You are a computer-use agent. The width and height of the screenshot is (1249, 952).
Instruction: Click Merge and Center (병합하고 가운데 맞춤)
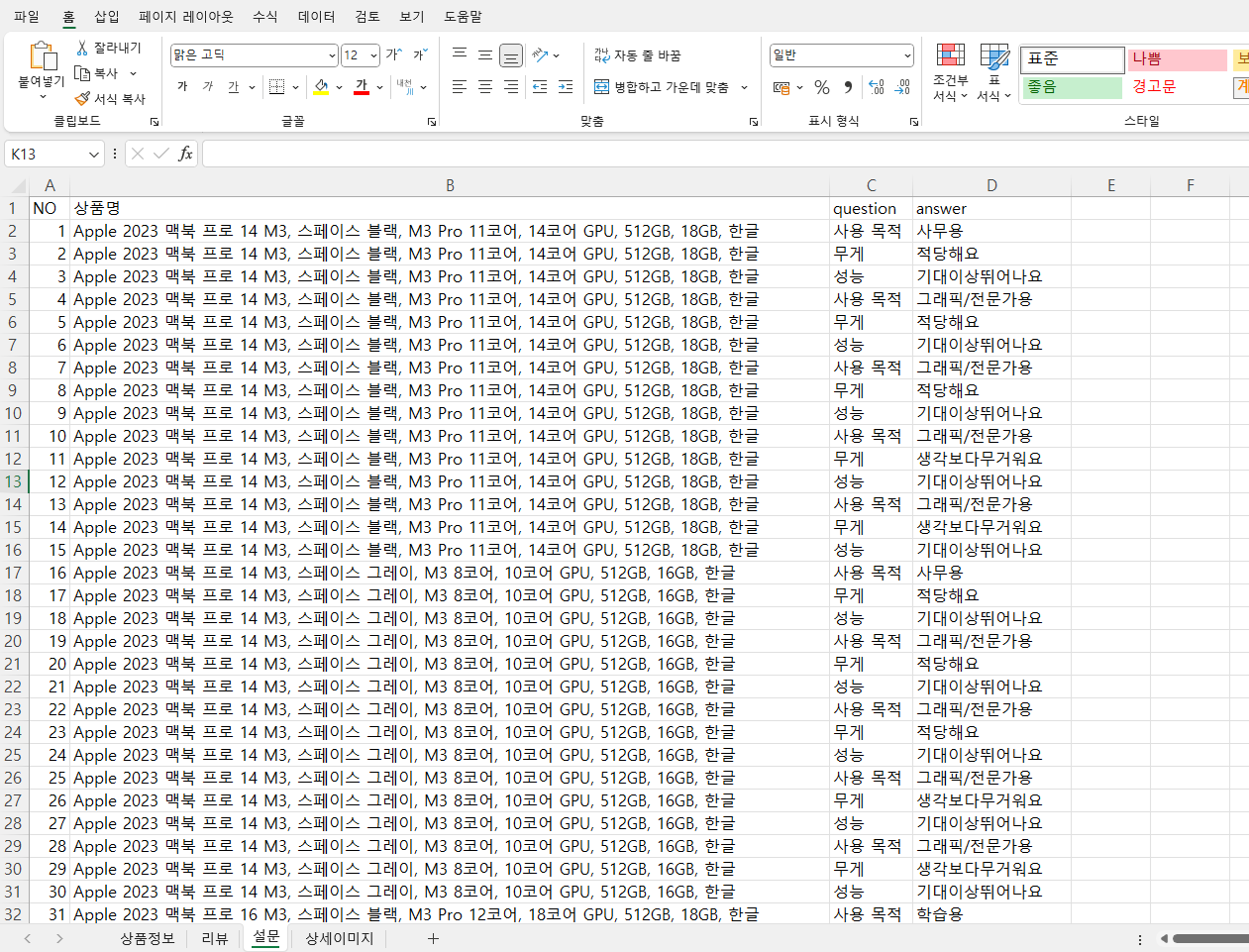pos(662,87)
